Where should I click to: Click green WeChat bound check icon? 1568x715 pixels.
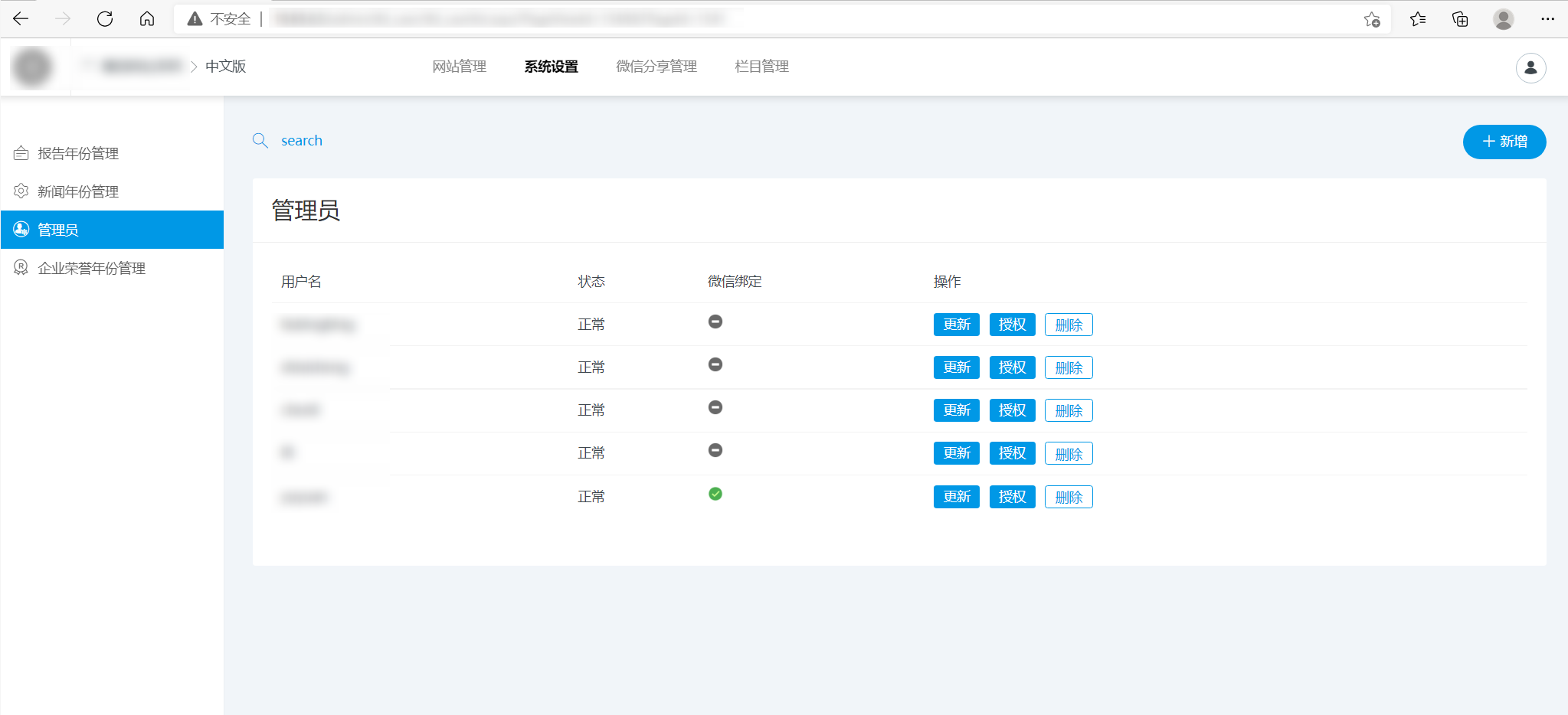[715, 494]
